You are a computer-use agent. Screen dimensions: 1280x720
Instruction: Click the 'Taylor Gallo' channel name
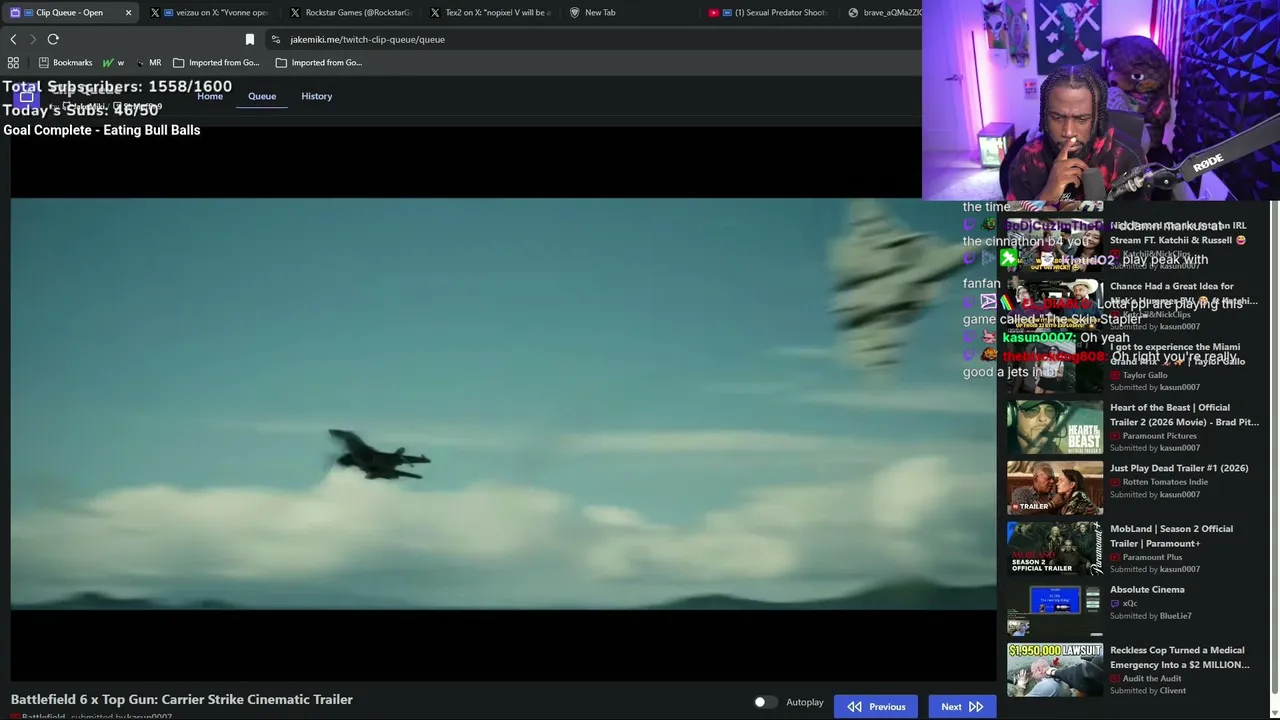pos(1145,375)
